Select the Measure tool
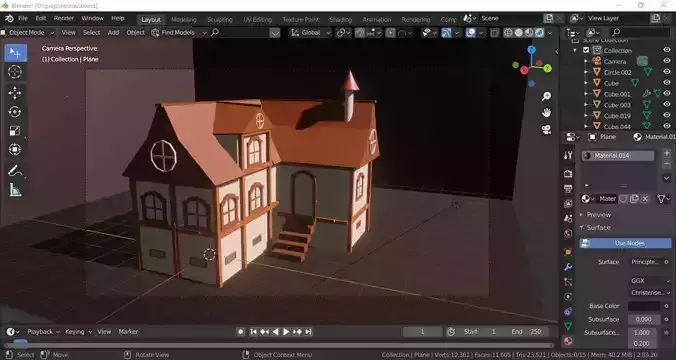 15,190
